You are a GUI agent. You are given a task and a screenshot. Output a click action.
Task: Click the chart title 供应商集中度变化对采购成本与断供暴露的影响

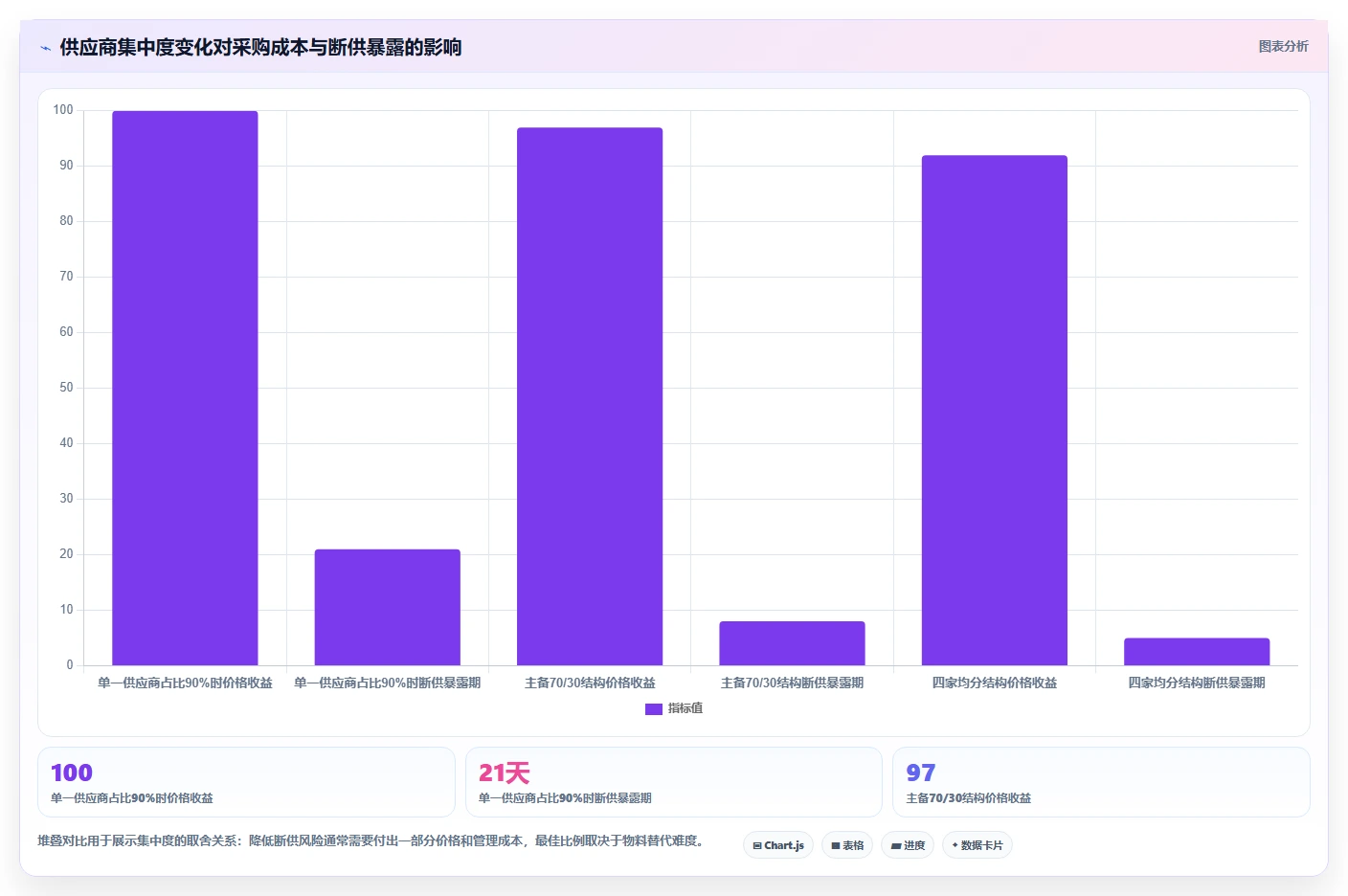click(260, 47)
